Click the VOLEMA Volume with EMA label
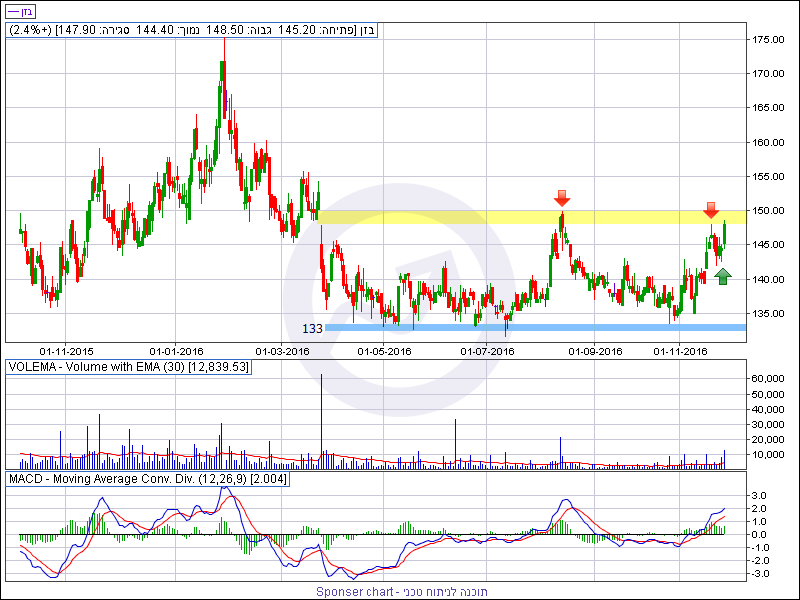The height and width of the screenshot is (600, 800). click(x=129, y=368)
